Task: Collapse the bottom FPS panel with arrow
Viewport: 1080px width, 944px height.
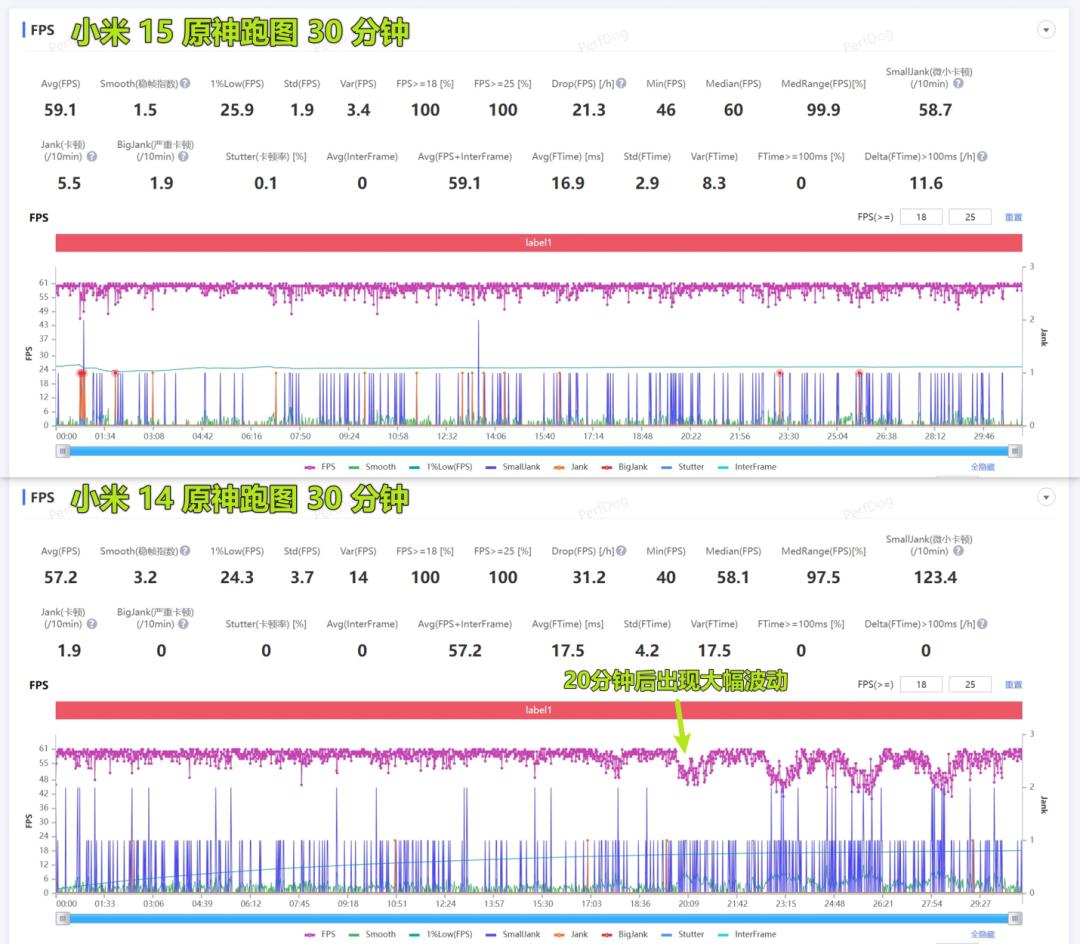Action: coord(1047,497)
